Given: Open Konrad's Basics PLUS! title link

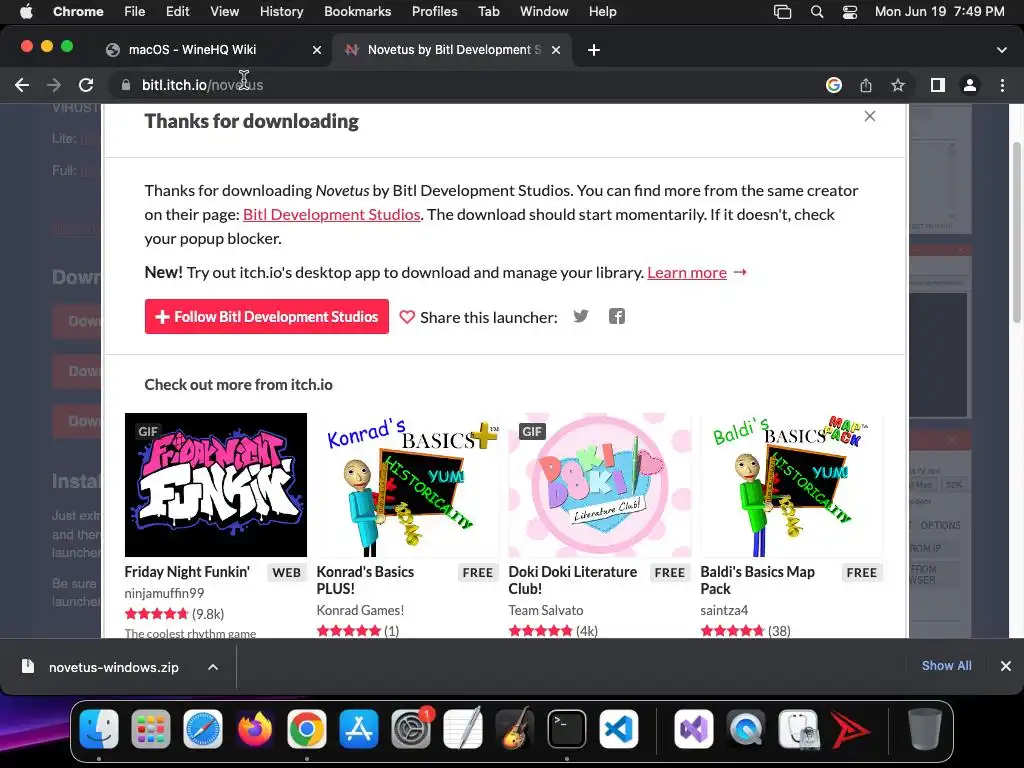Looking at the screenshot, I should click(365, 580).
